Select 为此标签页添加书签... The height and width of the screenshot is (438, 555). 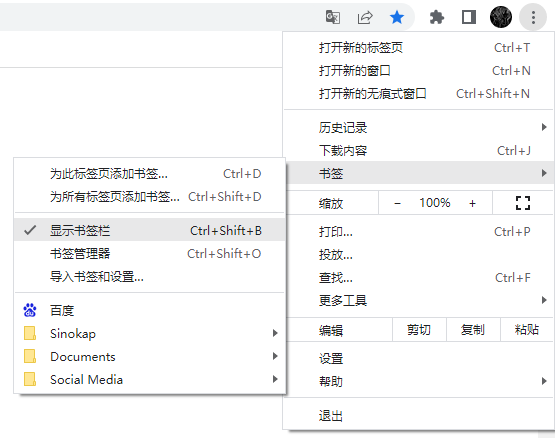pos(150,174)
